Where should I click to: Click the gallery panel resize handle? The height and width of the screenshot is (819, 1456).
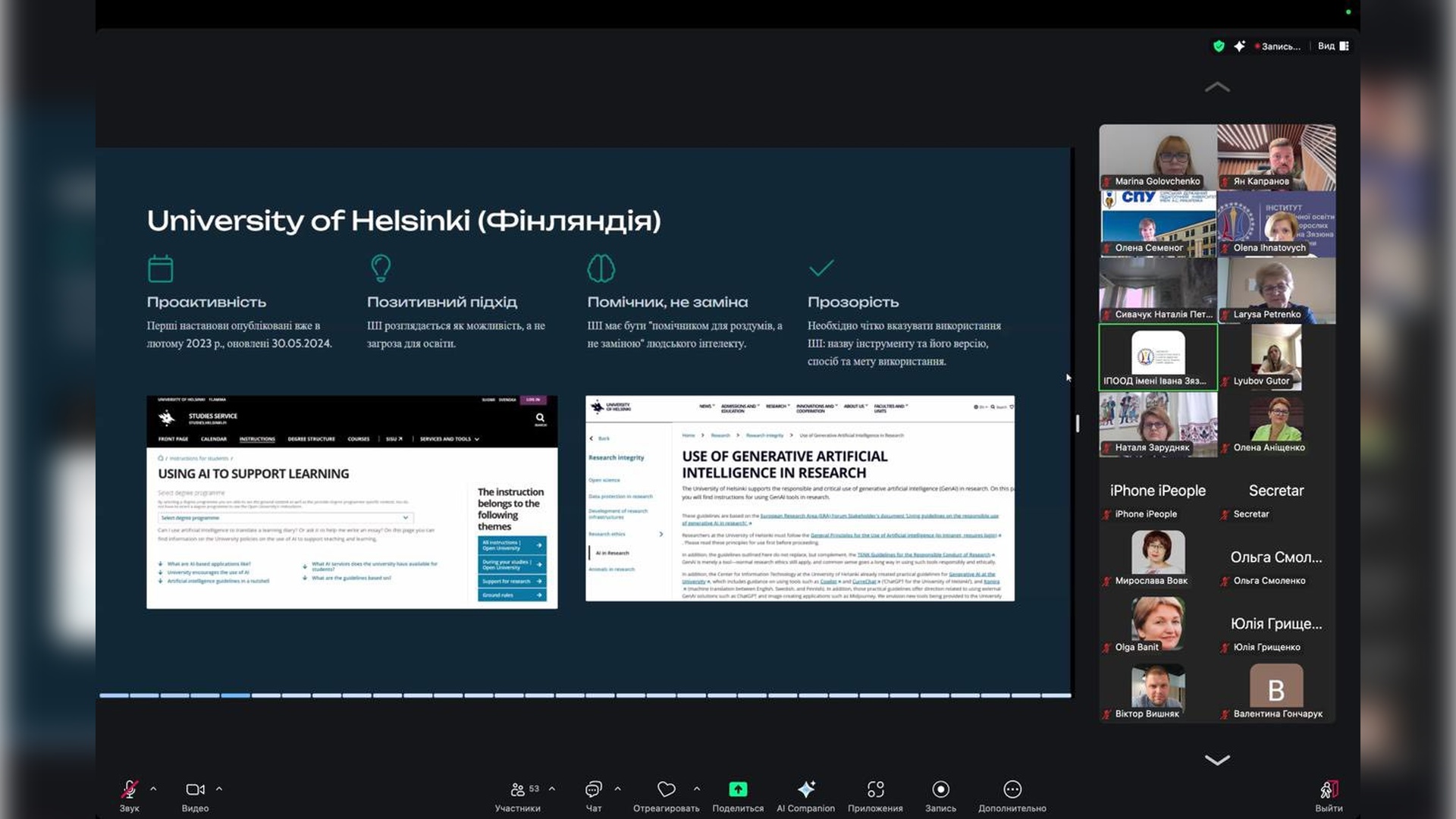(1078, 423)
